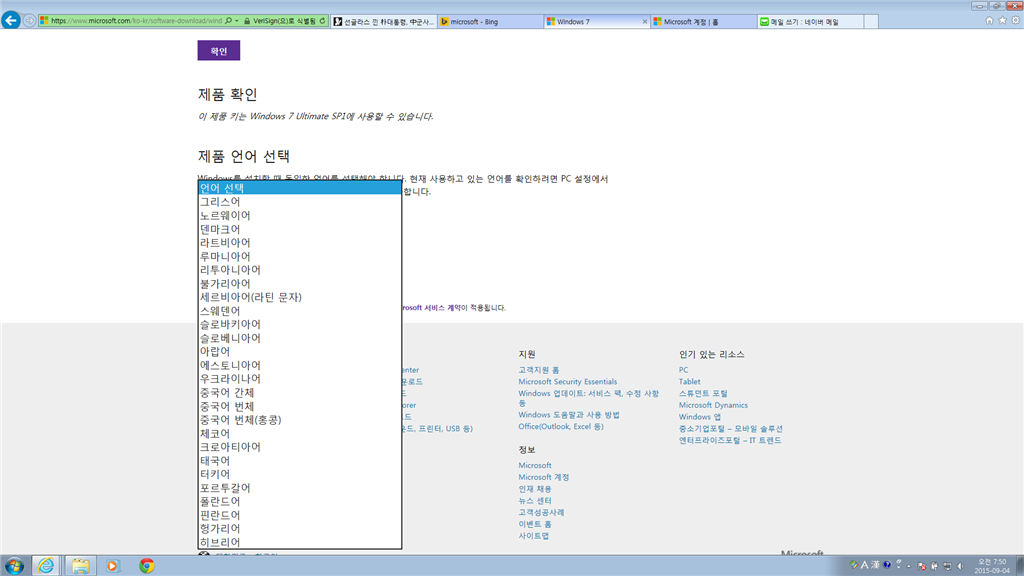The image size is (1024, 576).
Task: Select '언어 선택' highlighted option
Action: tap(300, 188)
